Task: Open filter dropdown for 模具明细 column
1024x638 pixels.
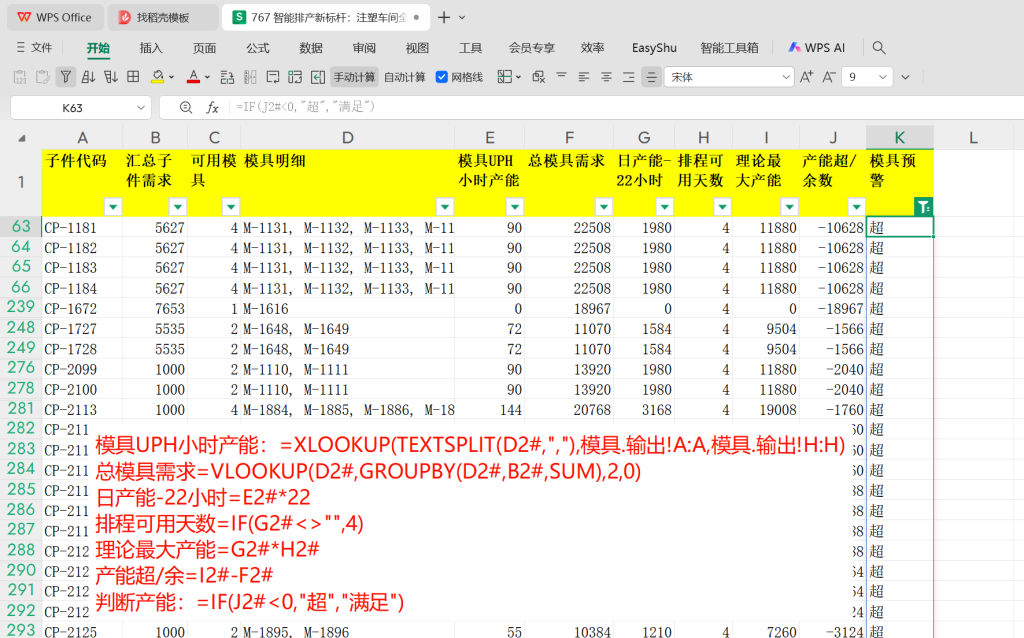Action: click(445, 207)
